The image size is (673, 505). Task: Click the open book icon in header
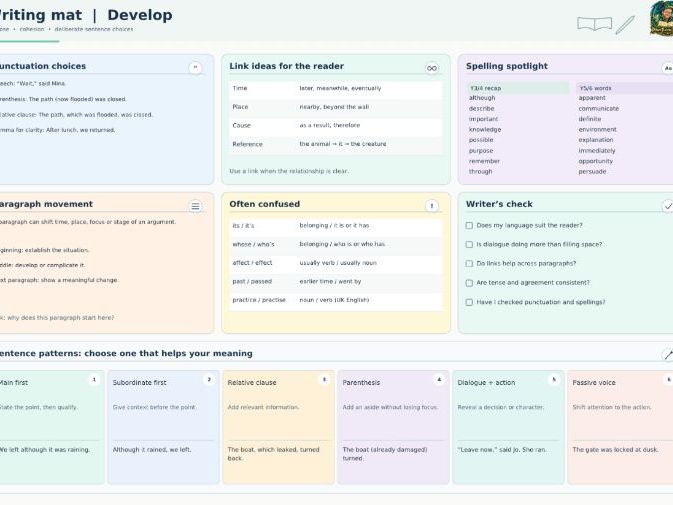594,24
